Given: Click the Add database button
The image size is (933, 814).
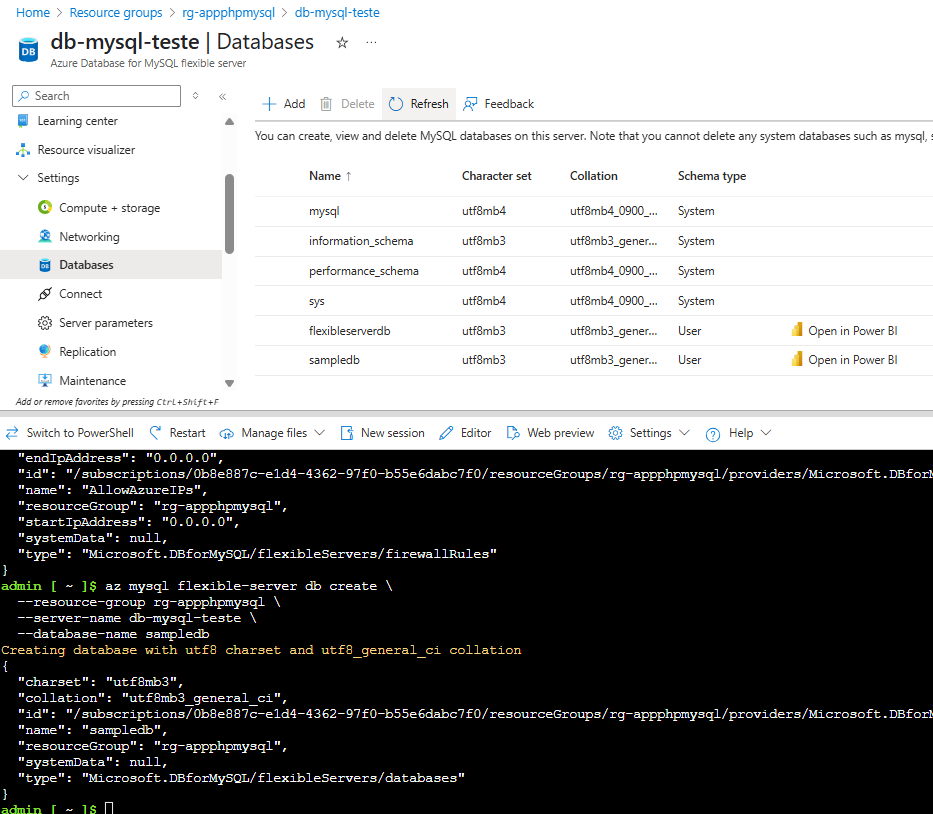Looking at the screenshot, I should [283, 104].
